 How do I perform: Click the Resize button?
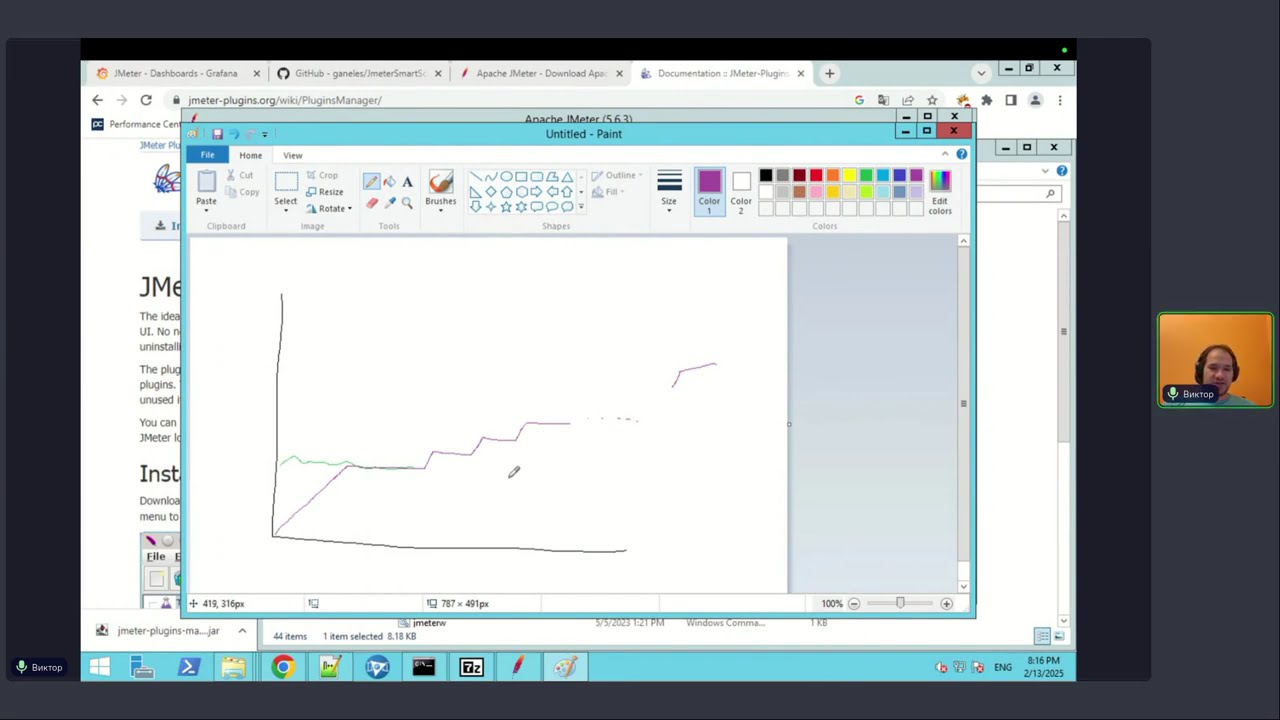pyautogui.click(x=324, y=192)
